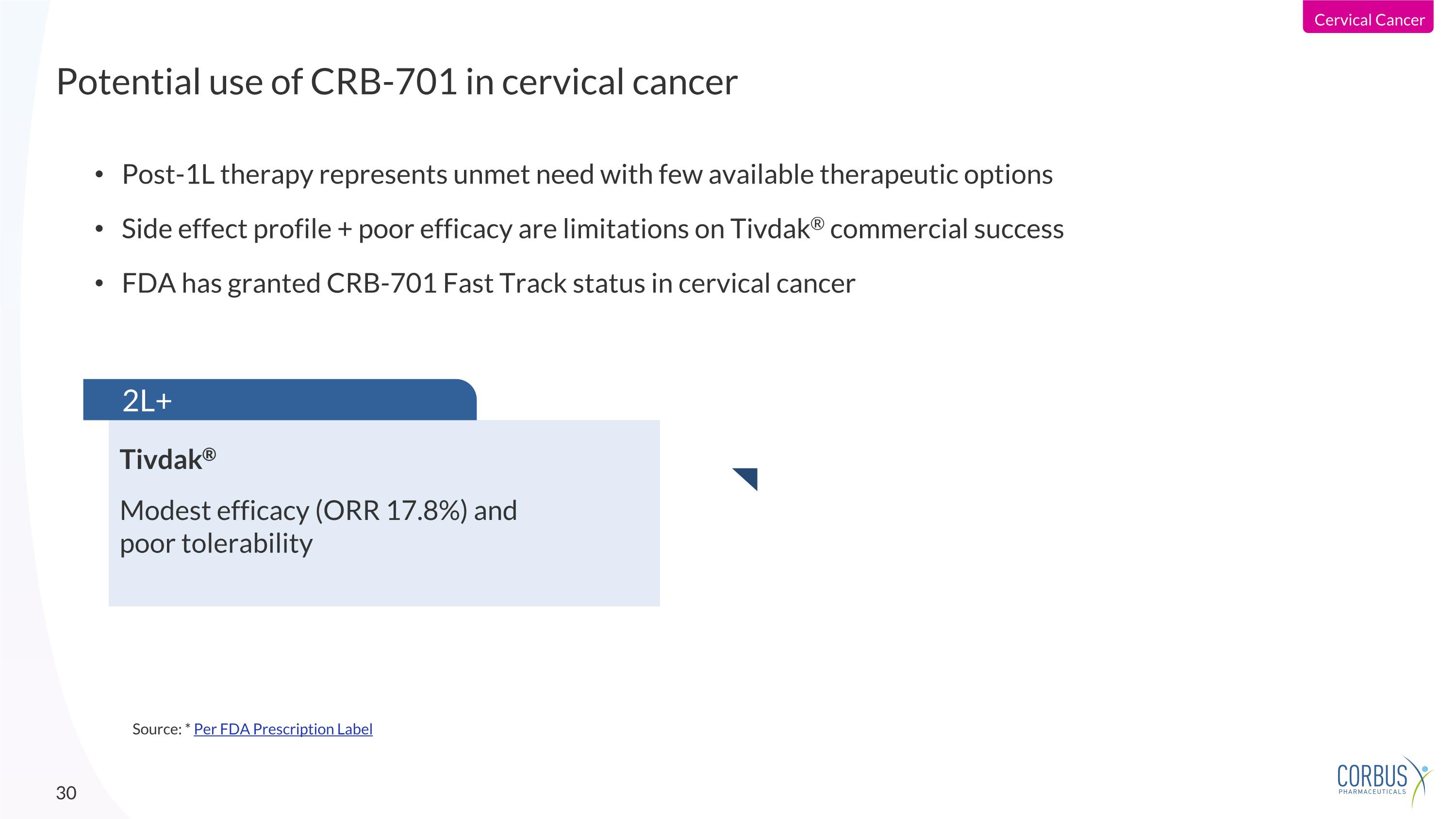Click the registered symbol in the second bullet
Screen dimensions: 1456x819
817,224
